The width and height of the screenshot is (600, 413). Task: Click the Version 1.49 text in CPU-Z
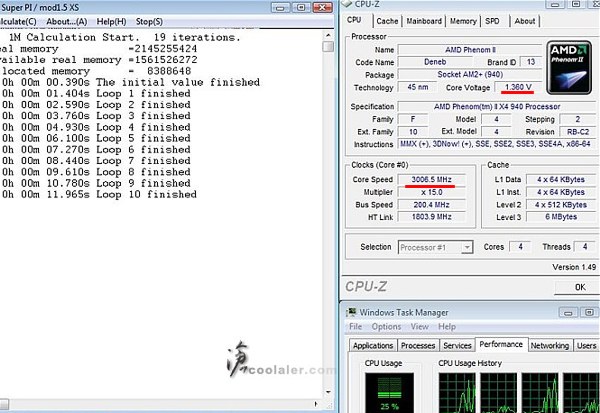[x=574, y=267]
